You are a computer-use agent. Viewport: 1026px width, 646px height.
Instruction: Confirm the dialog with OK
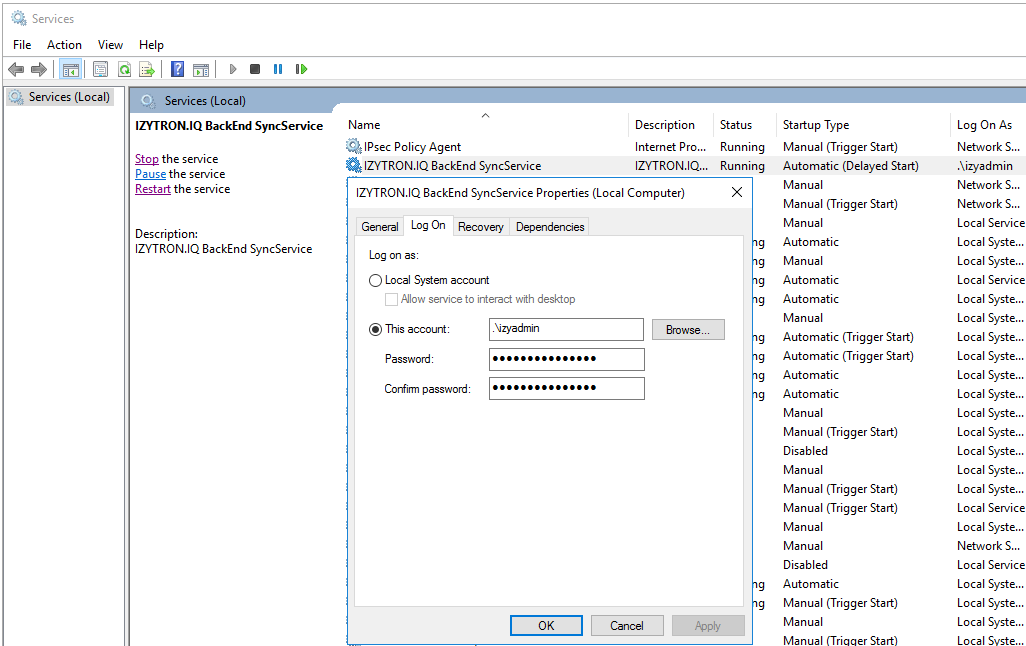[546, 626]
